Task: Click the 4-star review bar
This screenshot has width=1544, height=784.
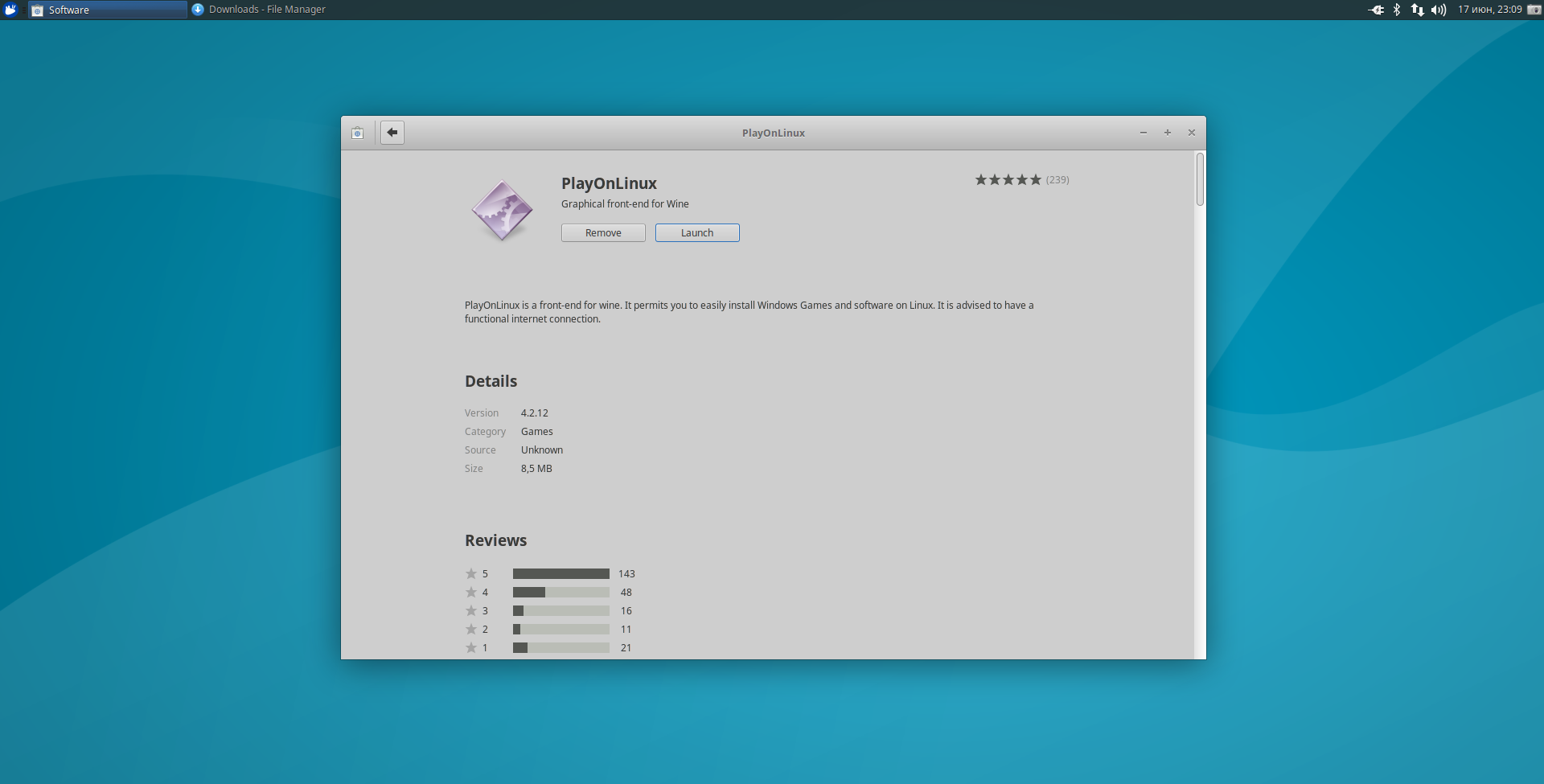Action: click(x=561, y=593)
